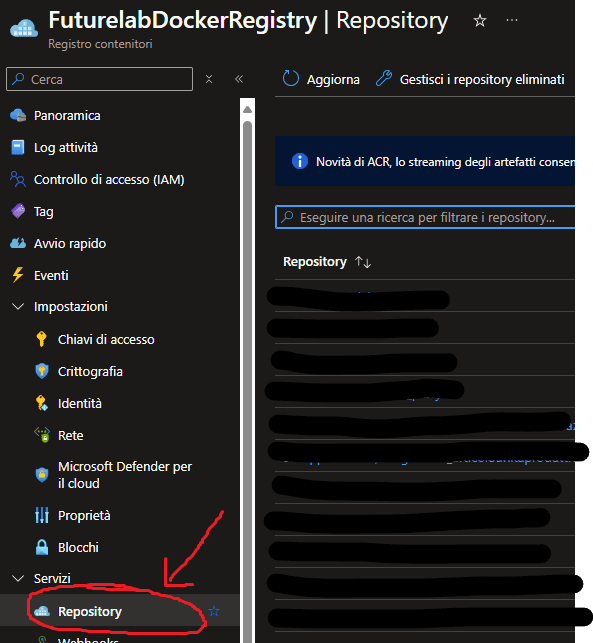Open the more options ellipsis in header
Screen dimensions: 593x643
pyautogui.click(x=512, y=20)
